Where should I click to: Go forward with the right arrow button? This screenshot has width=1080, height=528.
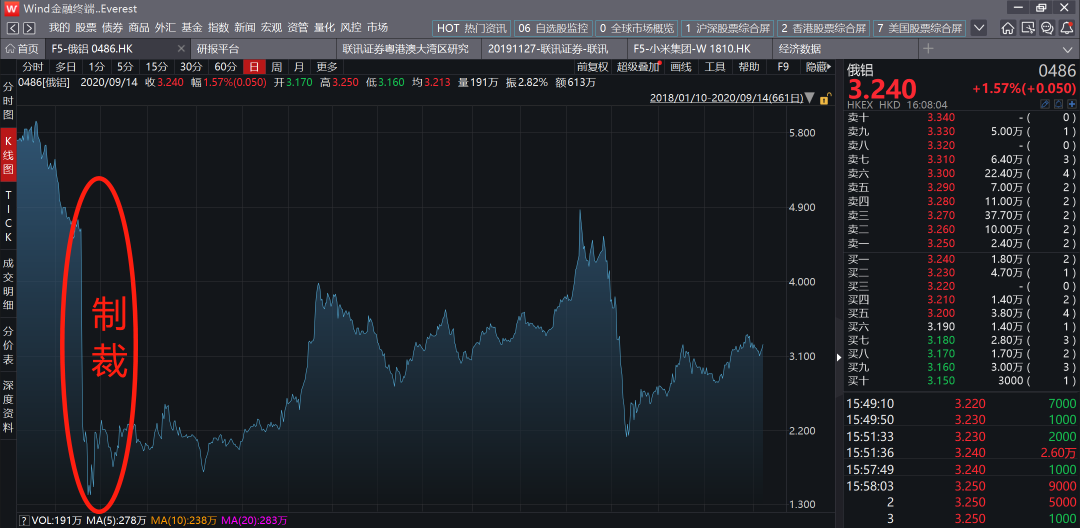[x=29, y=28]
